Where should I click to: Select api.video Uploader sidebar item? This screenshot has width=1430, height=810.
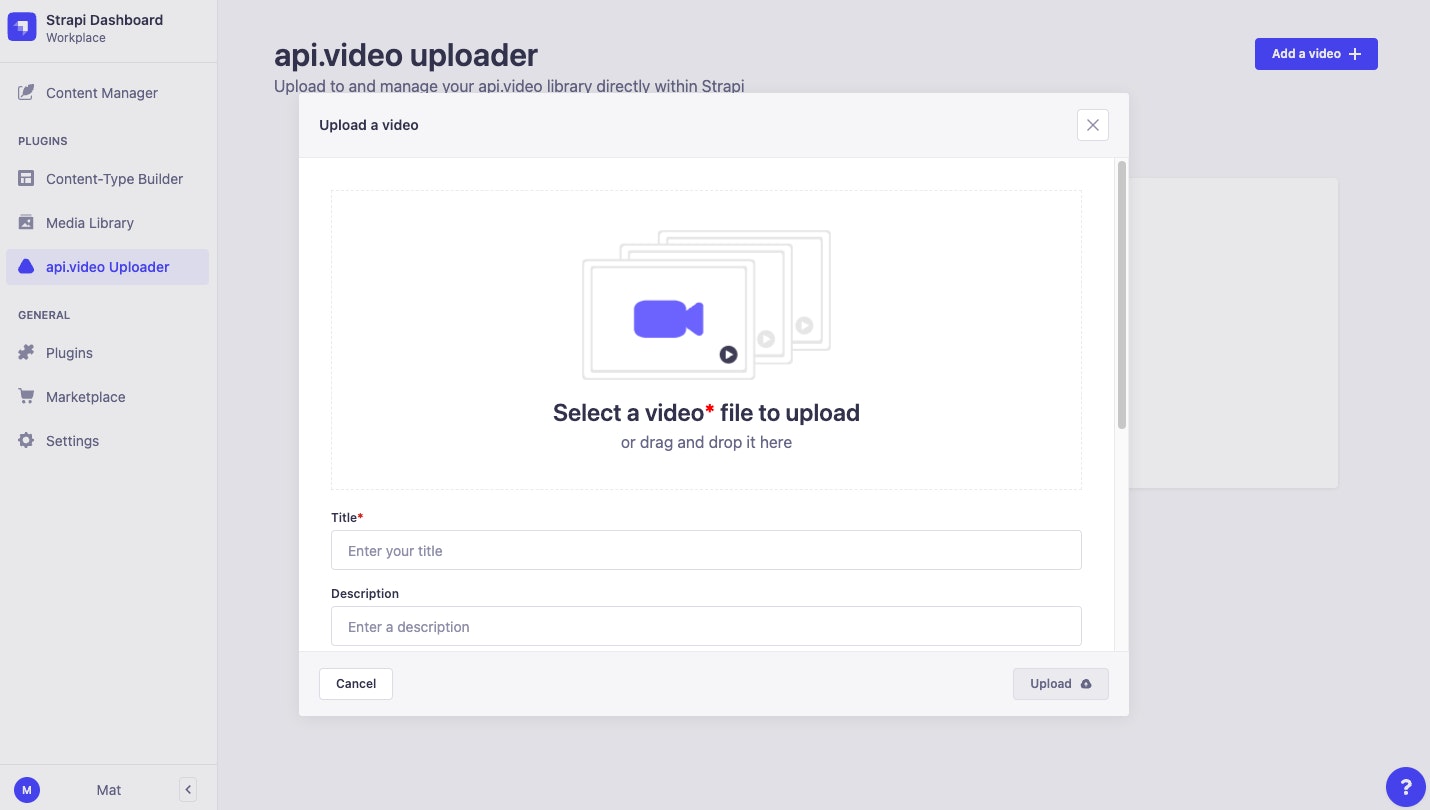(108, 267)
